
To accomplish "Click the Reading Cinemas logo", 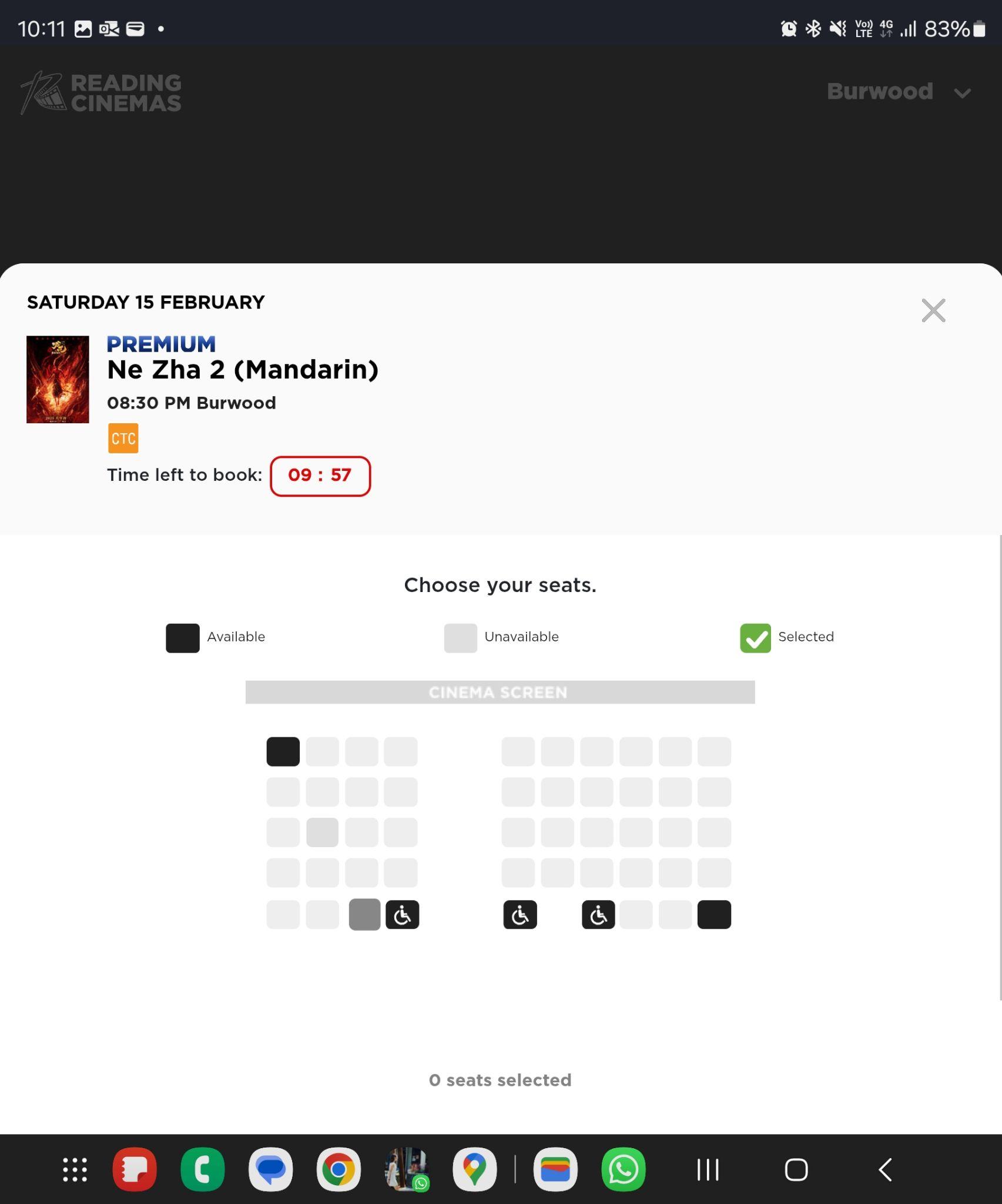I will [101, 92].
